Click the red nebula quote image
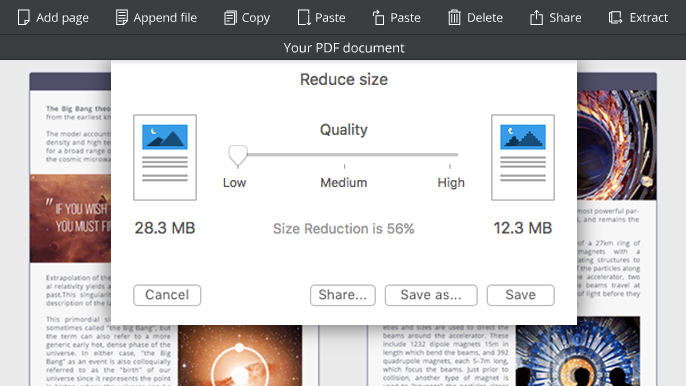Screen dimensions: 686x386 pyautogui.click(x=70, y=218)
